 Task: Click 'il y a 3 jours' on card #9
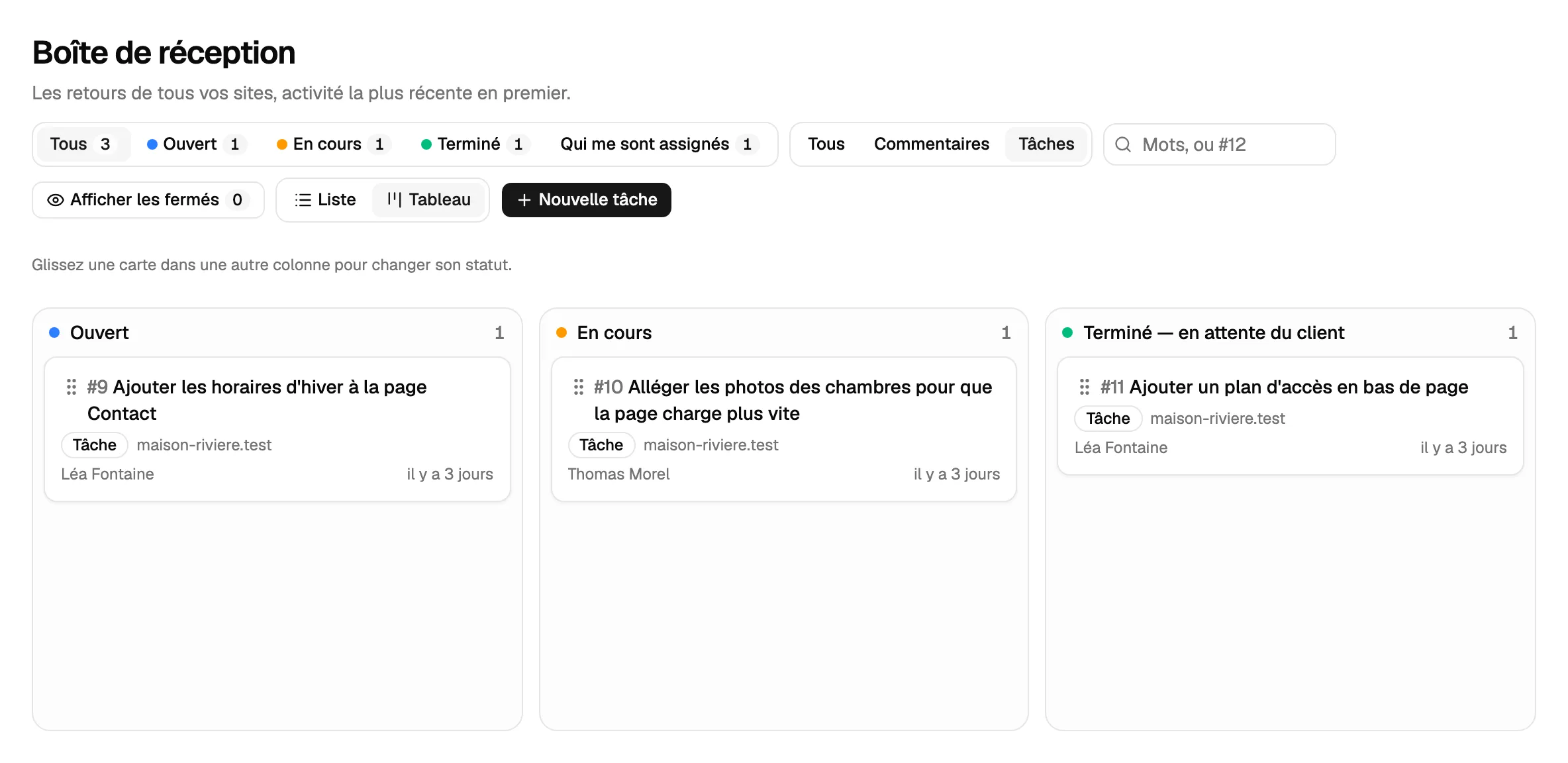(x=450, y=474)
